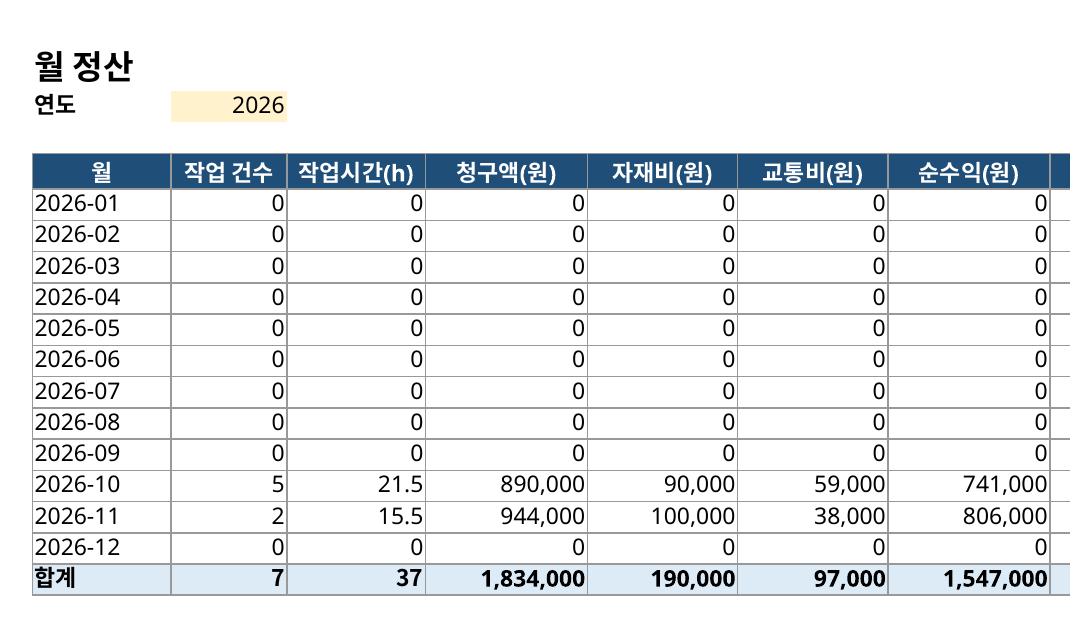Select transport cost 59,000 cell
This screenshot has height=630, width=1070.
813,485
